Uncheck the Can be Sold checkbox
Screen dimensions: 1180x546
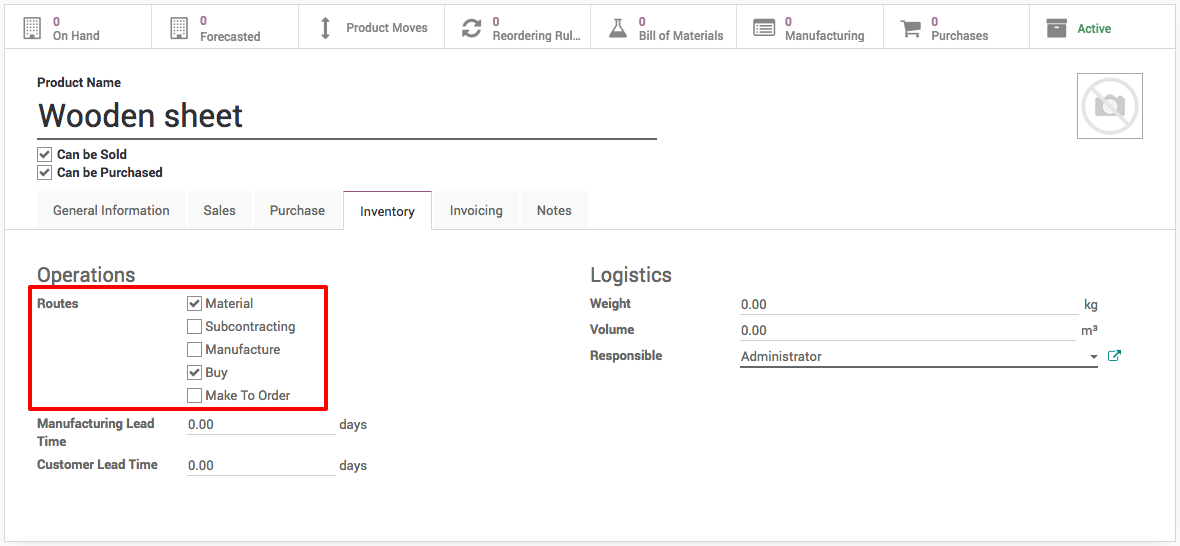[x=44, y=154]
